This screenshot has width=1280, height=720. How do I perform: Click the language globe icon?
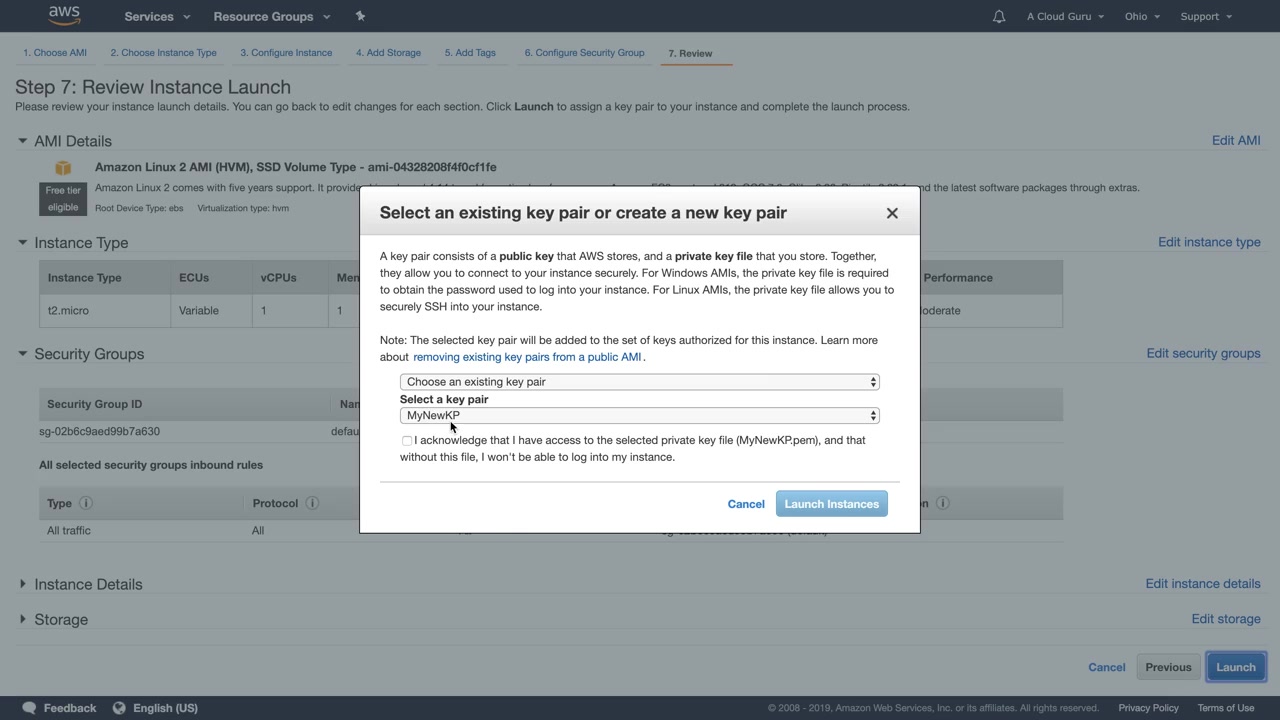pos(119,708)
